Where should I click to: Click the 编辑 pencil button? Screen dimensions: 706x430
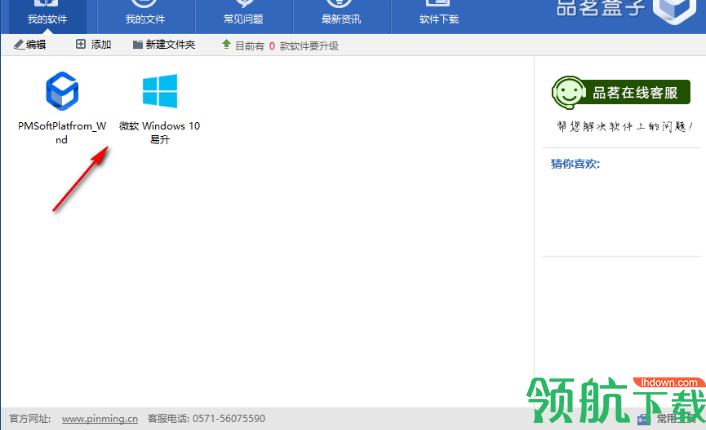30,45
